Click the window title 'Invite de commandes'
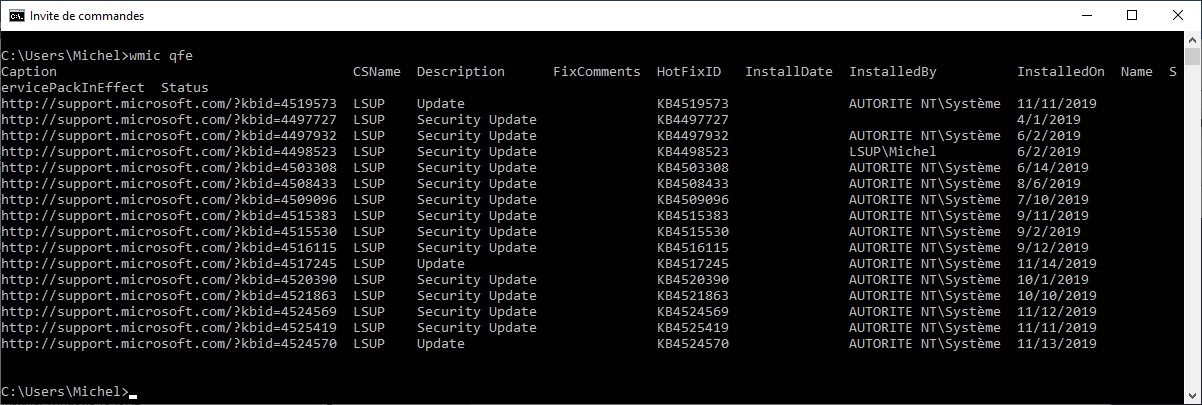 (x=87, y=16)
